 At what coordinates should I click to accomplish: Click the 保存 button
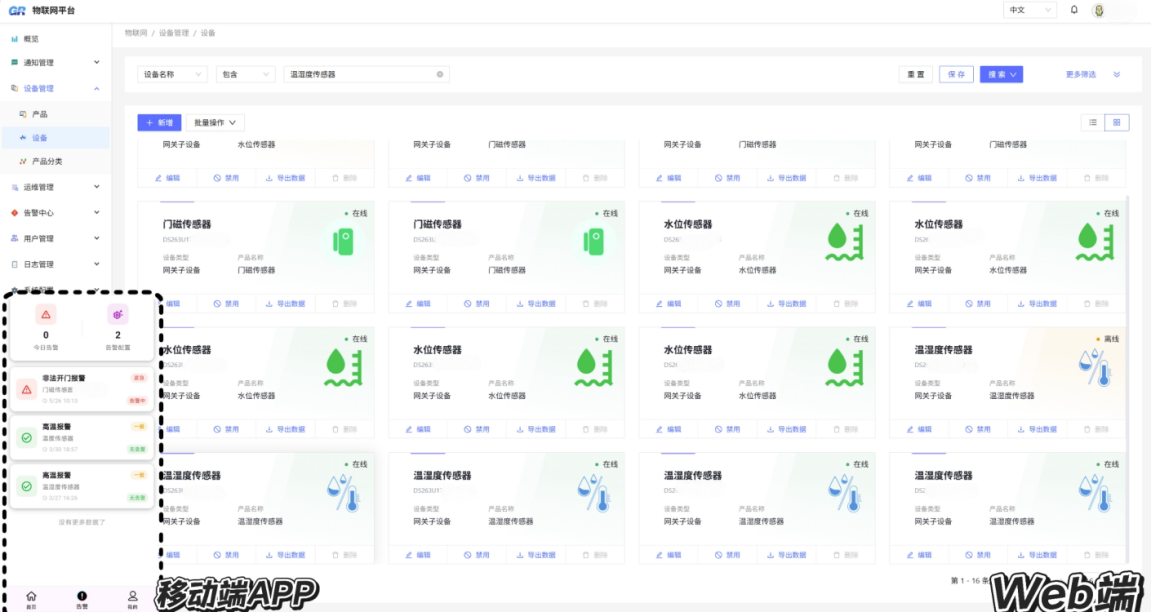(x=956, y=74)
